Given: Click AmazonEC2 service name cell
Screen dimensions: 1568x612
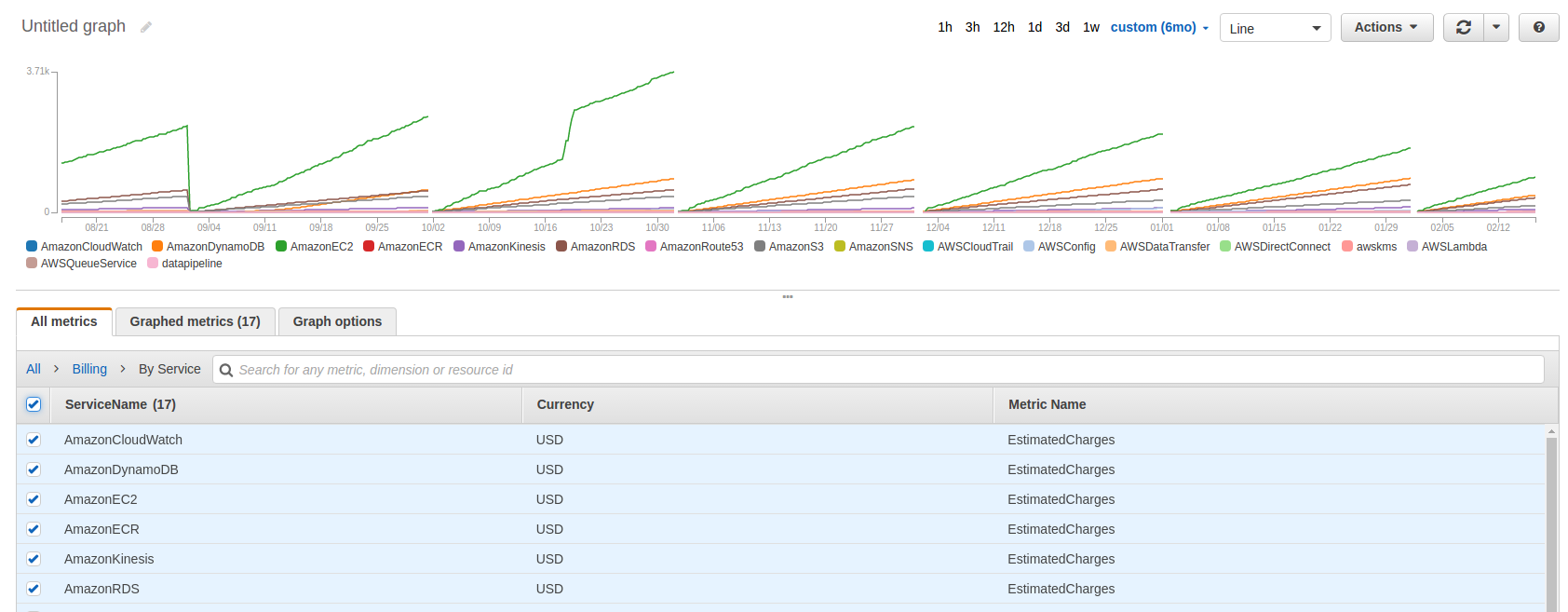Looking at the screenshot, I should click(101, 499).
